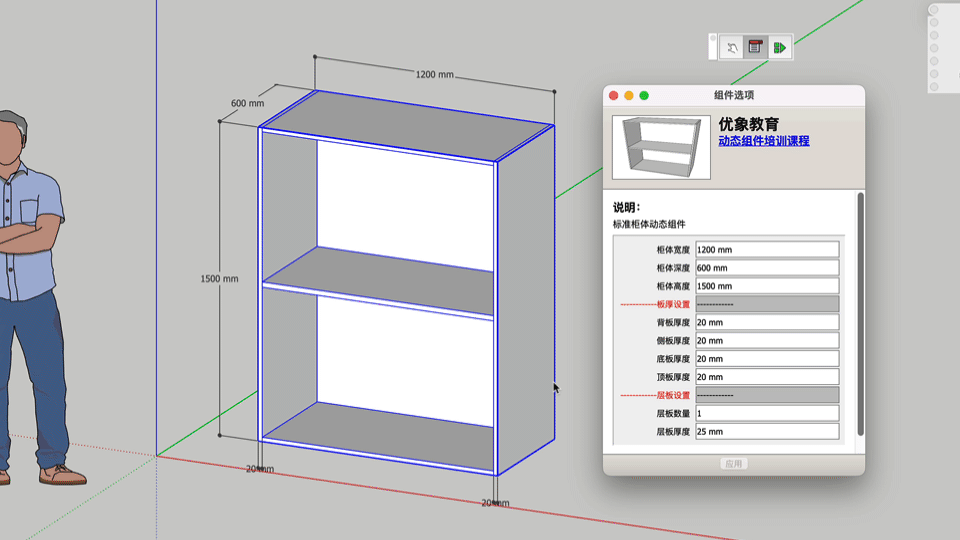
Task: Select the 柜体高度 field showing 1500 mm
Action: click(766, 286)
